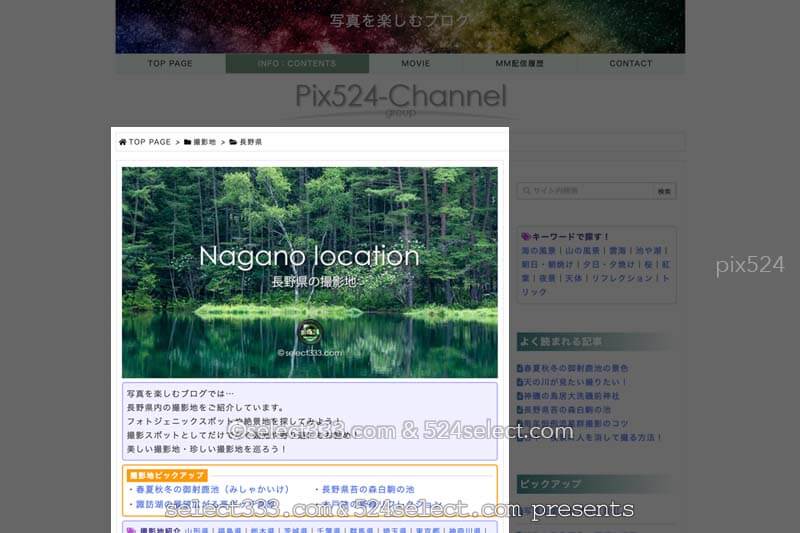800x533 pixels.
Task: Click the folder icon before 撮影地
Action: pyautogui.click(x=188, y=143)
